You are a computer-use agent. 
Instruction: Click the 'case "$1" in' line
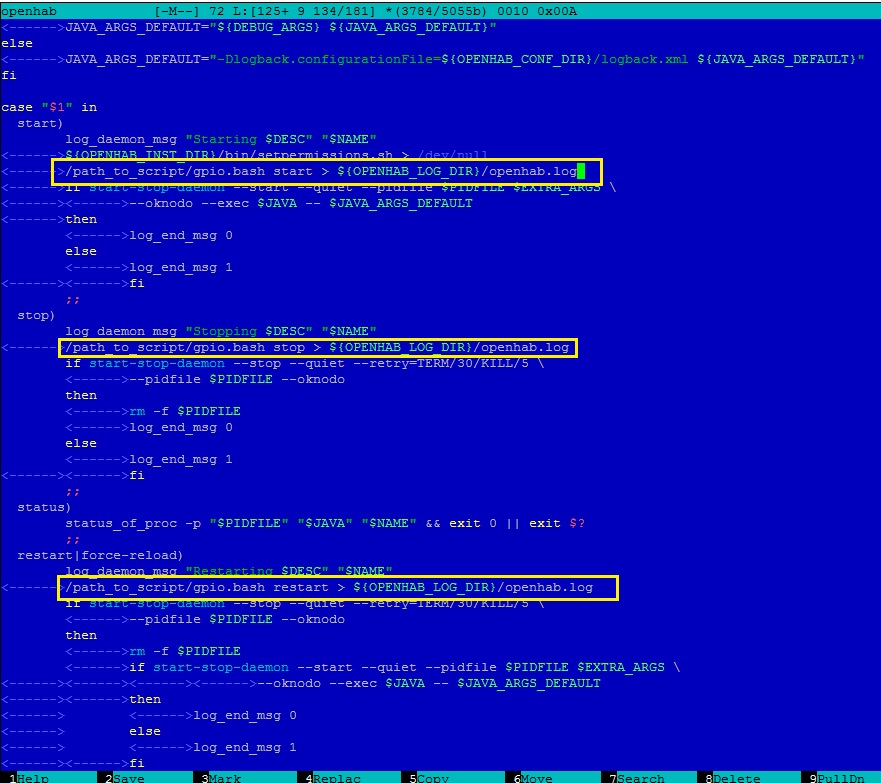pos(49,107)
